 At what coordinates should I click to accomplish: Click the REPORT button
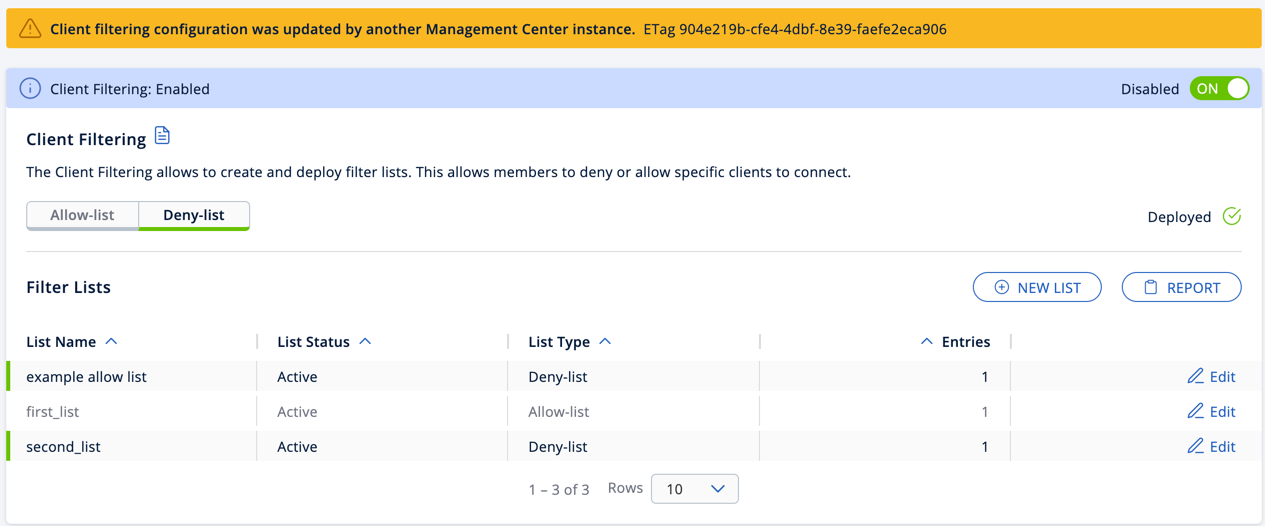click(x=1181, y=287)
